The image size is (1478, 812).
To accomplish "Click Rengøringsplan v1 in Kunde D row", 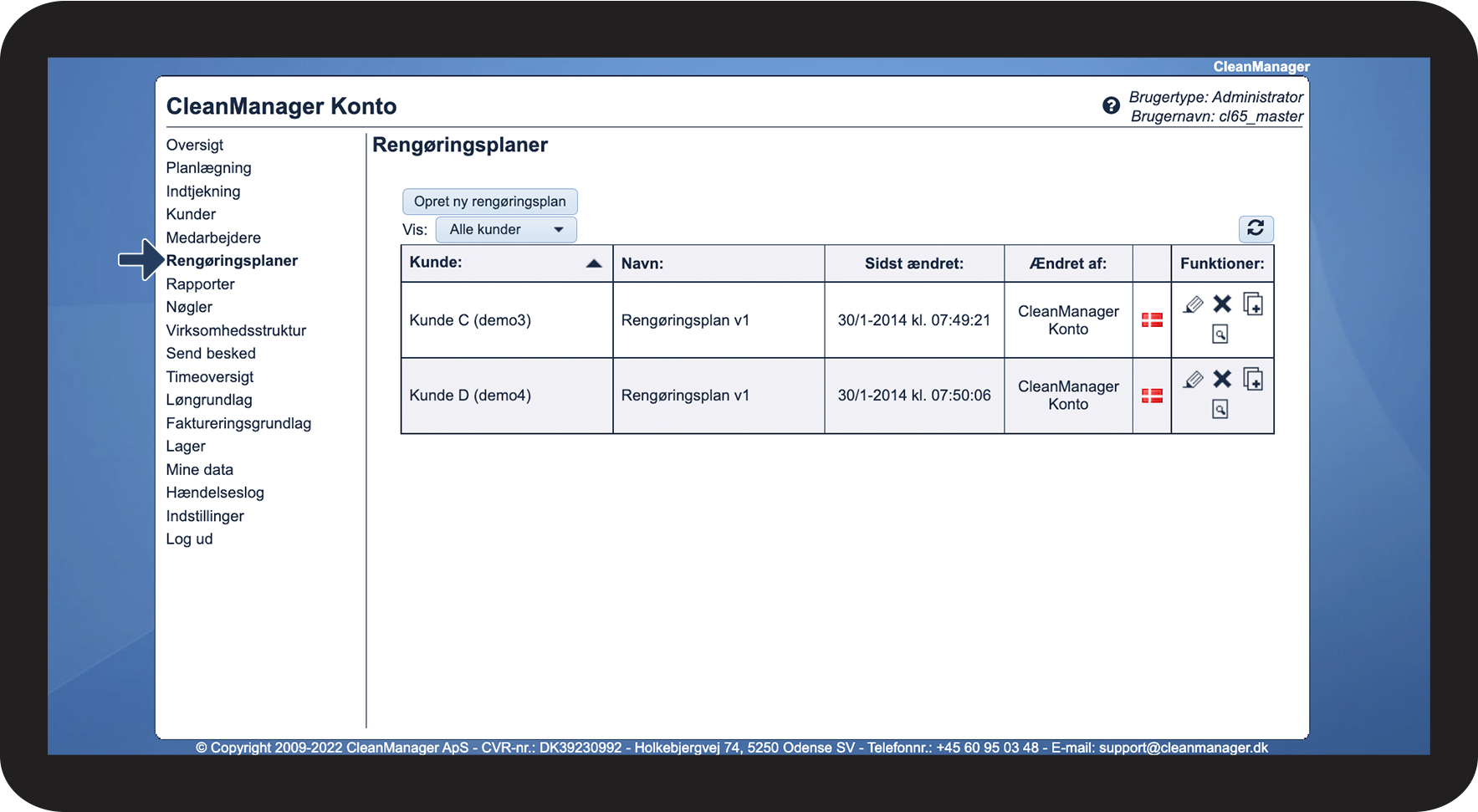I will tap(685, 396).
